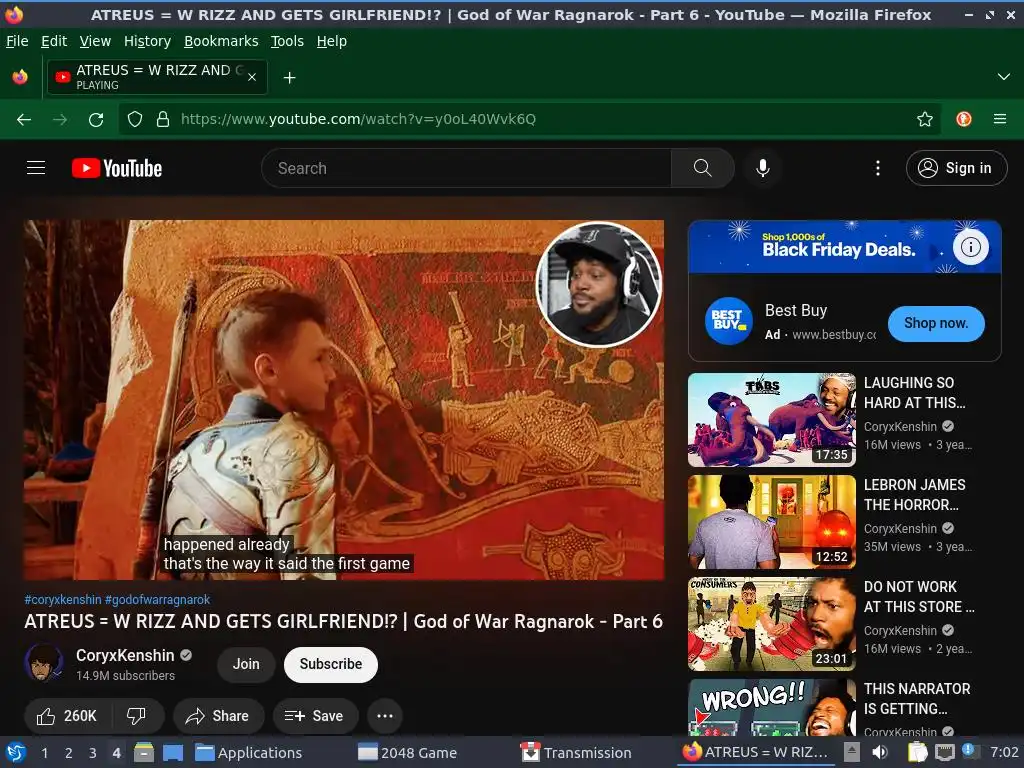Open a new browser tab

pos(289,78)
